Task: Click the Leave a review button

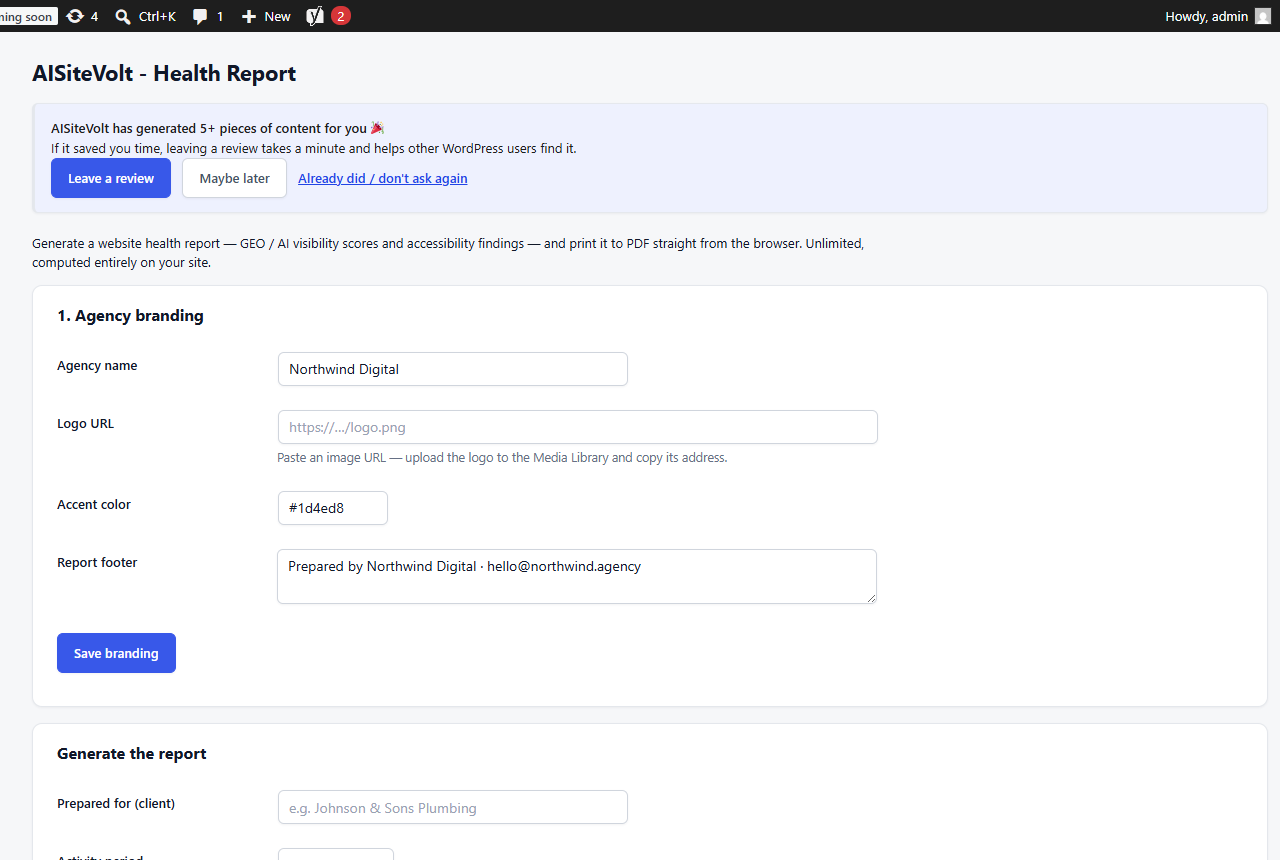Action: [111, 178]
